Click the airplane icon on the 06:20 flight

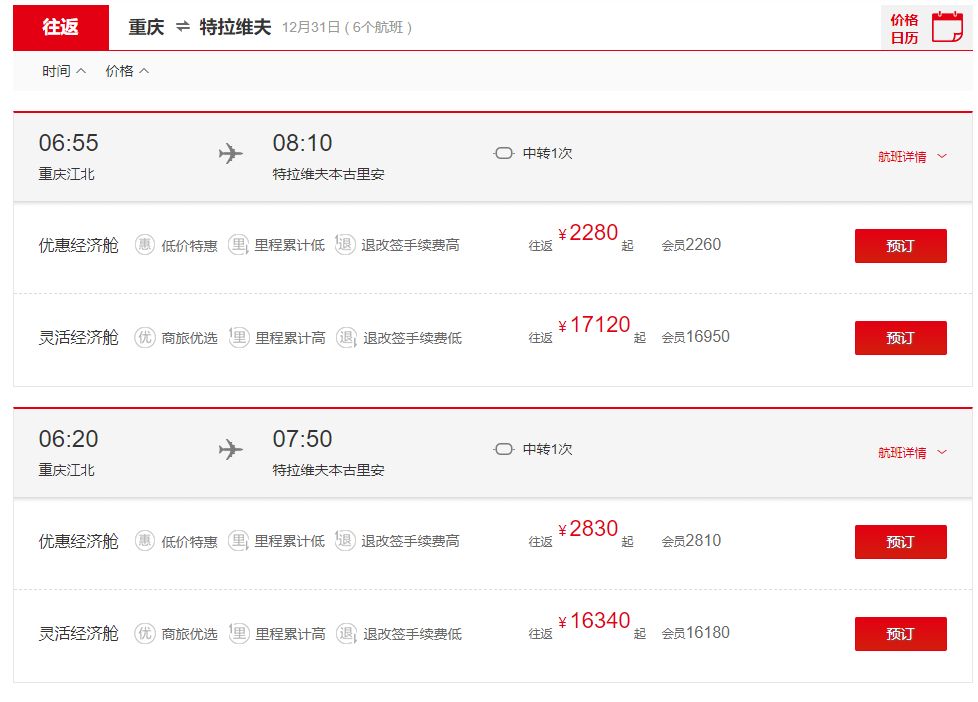point(230,449)
